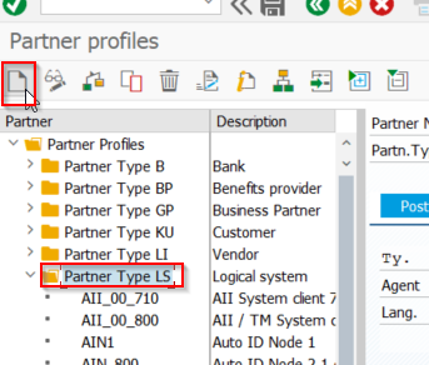Open the command field dropdown arrow
This screenshot has width=429, height=365.
click(209, 3)
